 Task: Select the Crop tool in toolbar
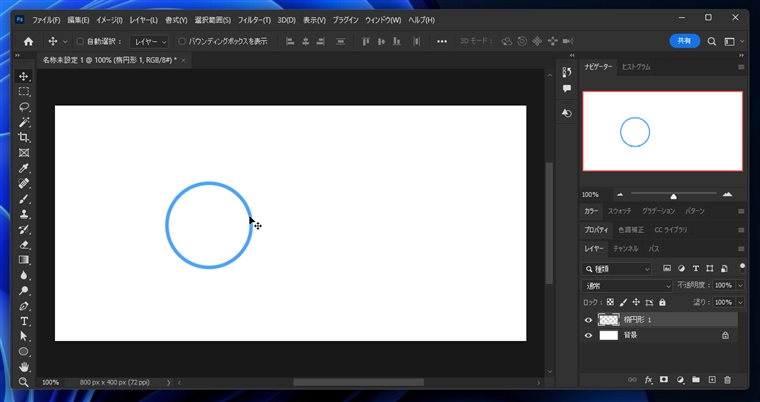(24, 137)
